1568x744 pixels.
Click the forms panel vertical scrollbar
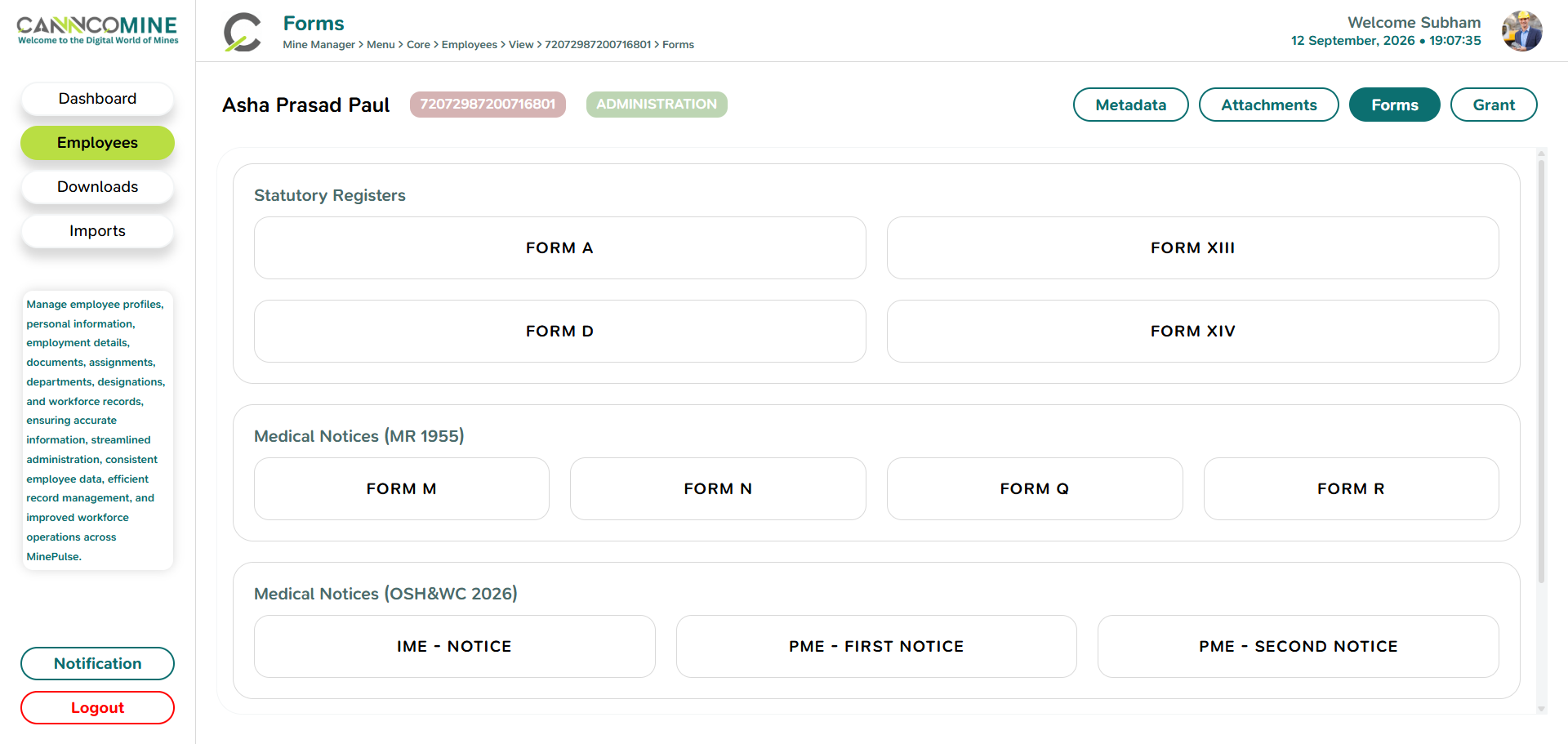coord(1541,372)
